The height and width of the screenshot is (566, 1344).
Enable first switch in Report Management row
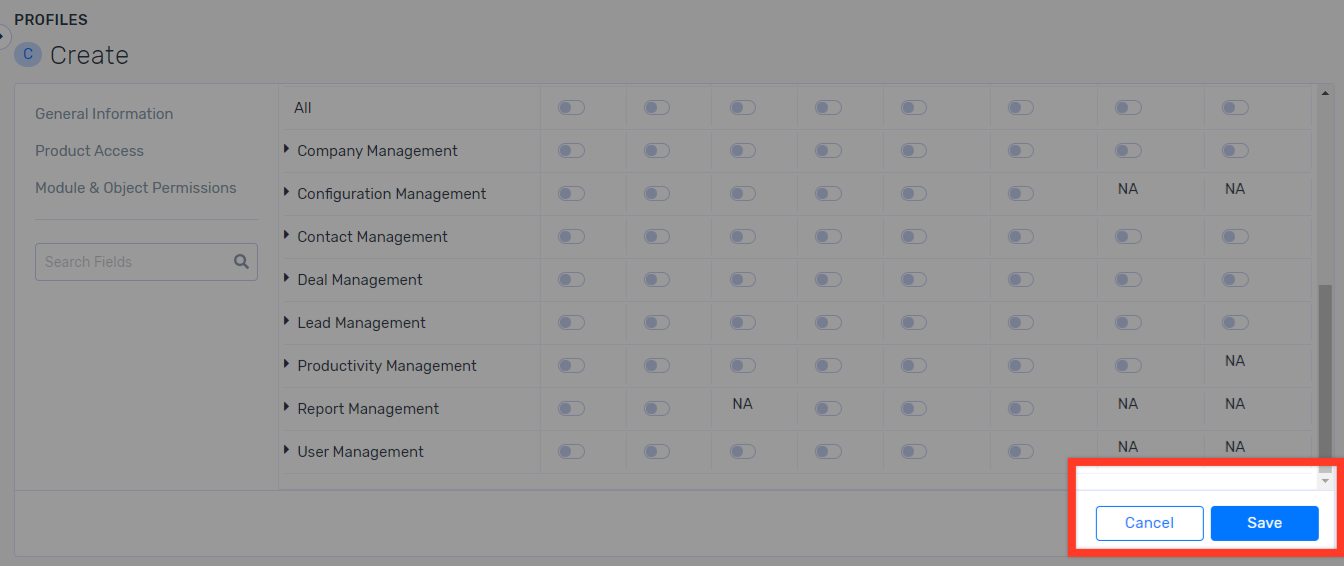click(x=571, y=409)
